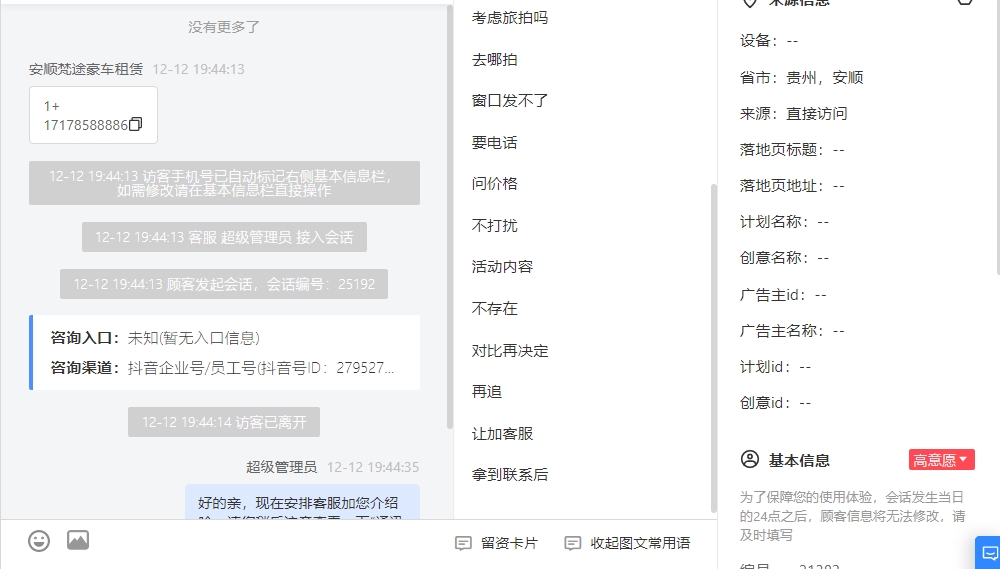Click the 会话编号 25192 notice
Viewport: 1000px width, 569px height.
coord(224,284)
